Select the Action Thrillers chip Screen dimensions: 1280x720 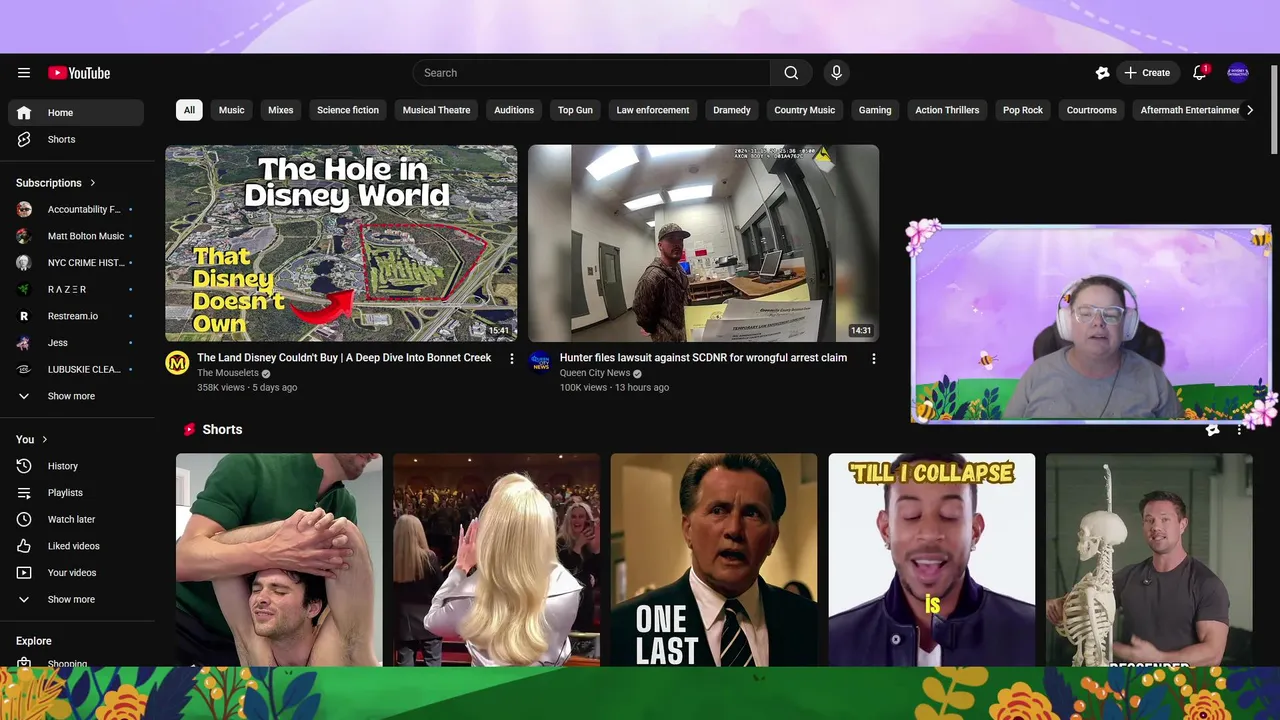(x=947, y=110)
